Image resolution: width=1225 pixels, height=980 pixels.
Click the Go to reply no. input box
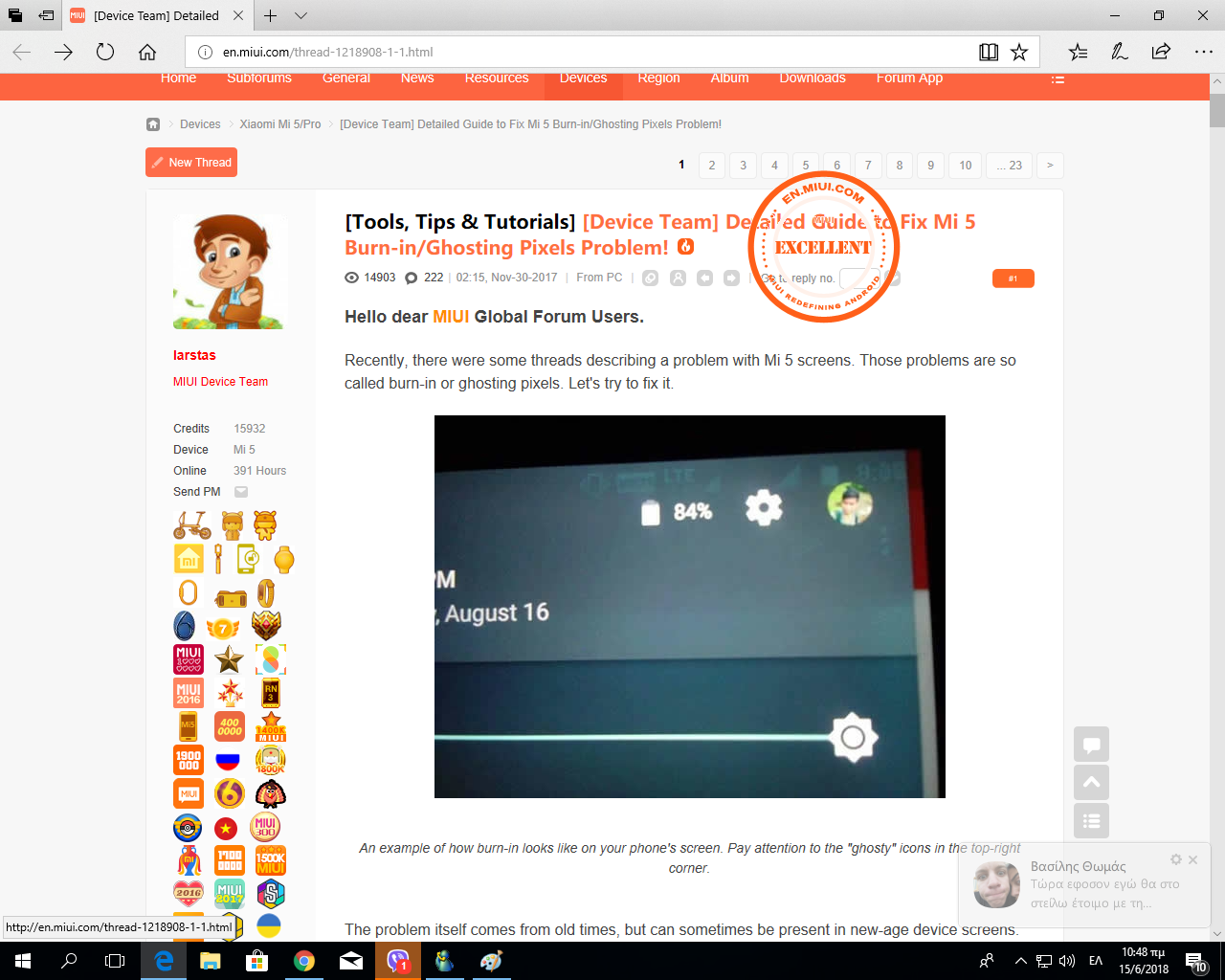[x=852, y=278]
